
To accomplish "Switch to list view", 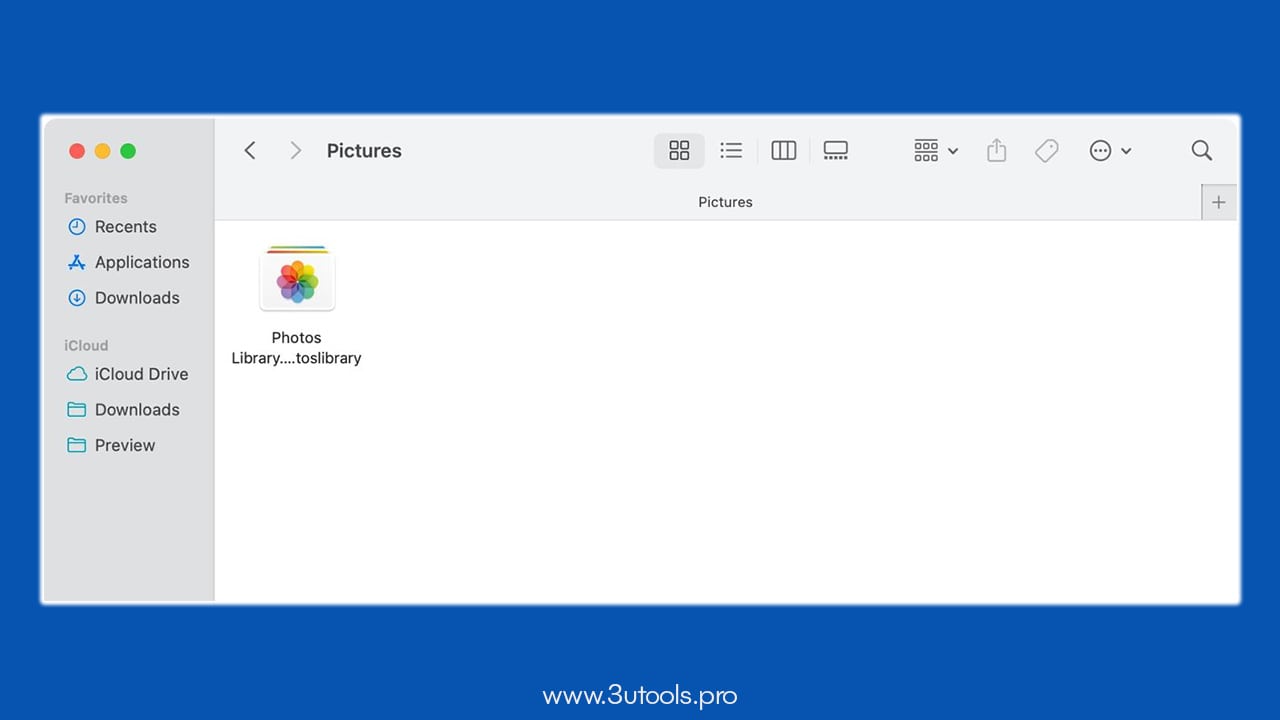I will pyautogui.click(x=731, y=150).
